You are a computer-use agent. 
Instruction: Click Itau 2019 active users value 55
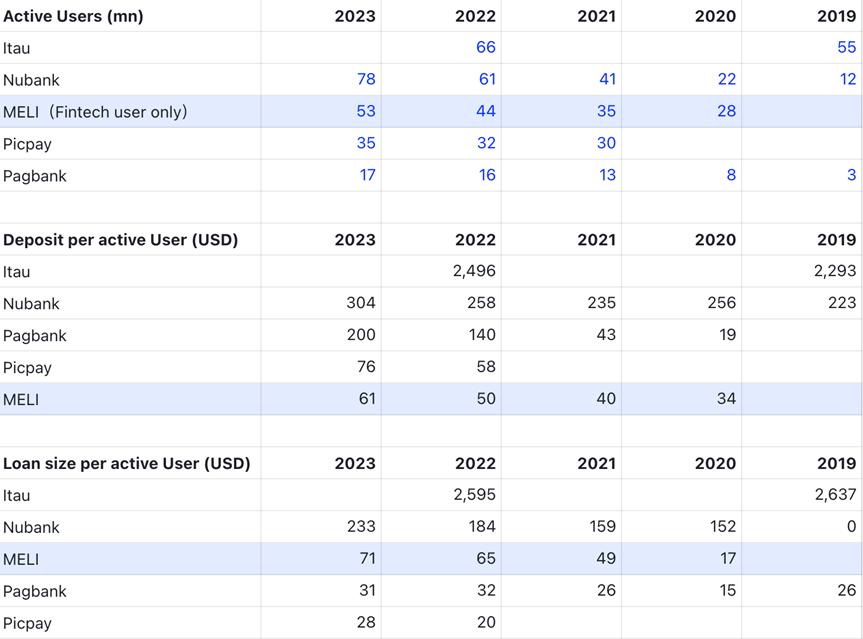click(846, 47)
